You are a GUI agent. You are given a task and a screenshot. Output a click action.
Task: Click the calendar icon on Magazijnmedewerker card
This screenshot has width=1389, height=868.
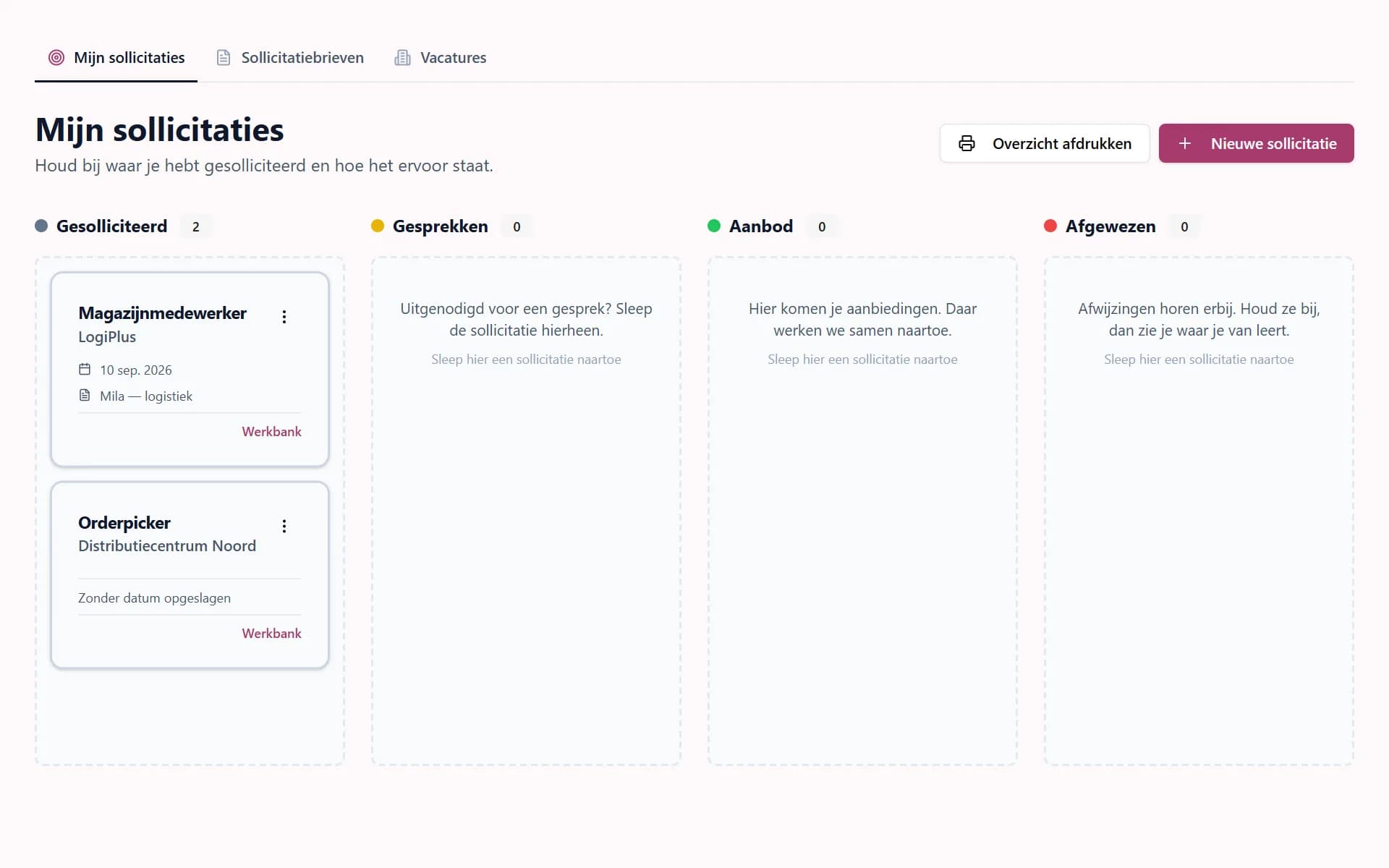tap(85, 369)
